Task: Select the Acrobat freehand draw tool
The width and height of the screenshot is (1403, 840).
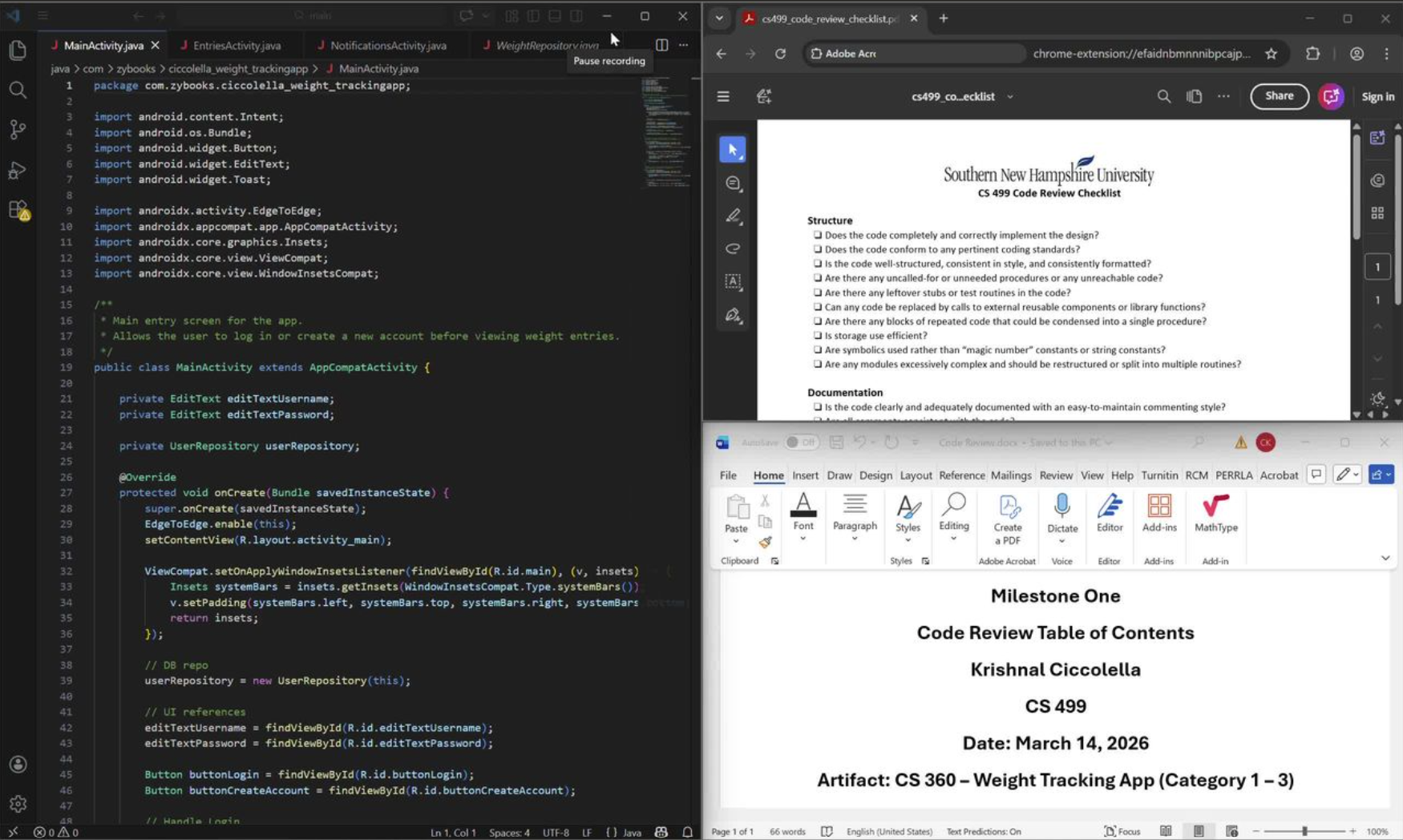Action: click(x=733, y=249)
